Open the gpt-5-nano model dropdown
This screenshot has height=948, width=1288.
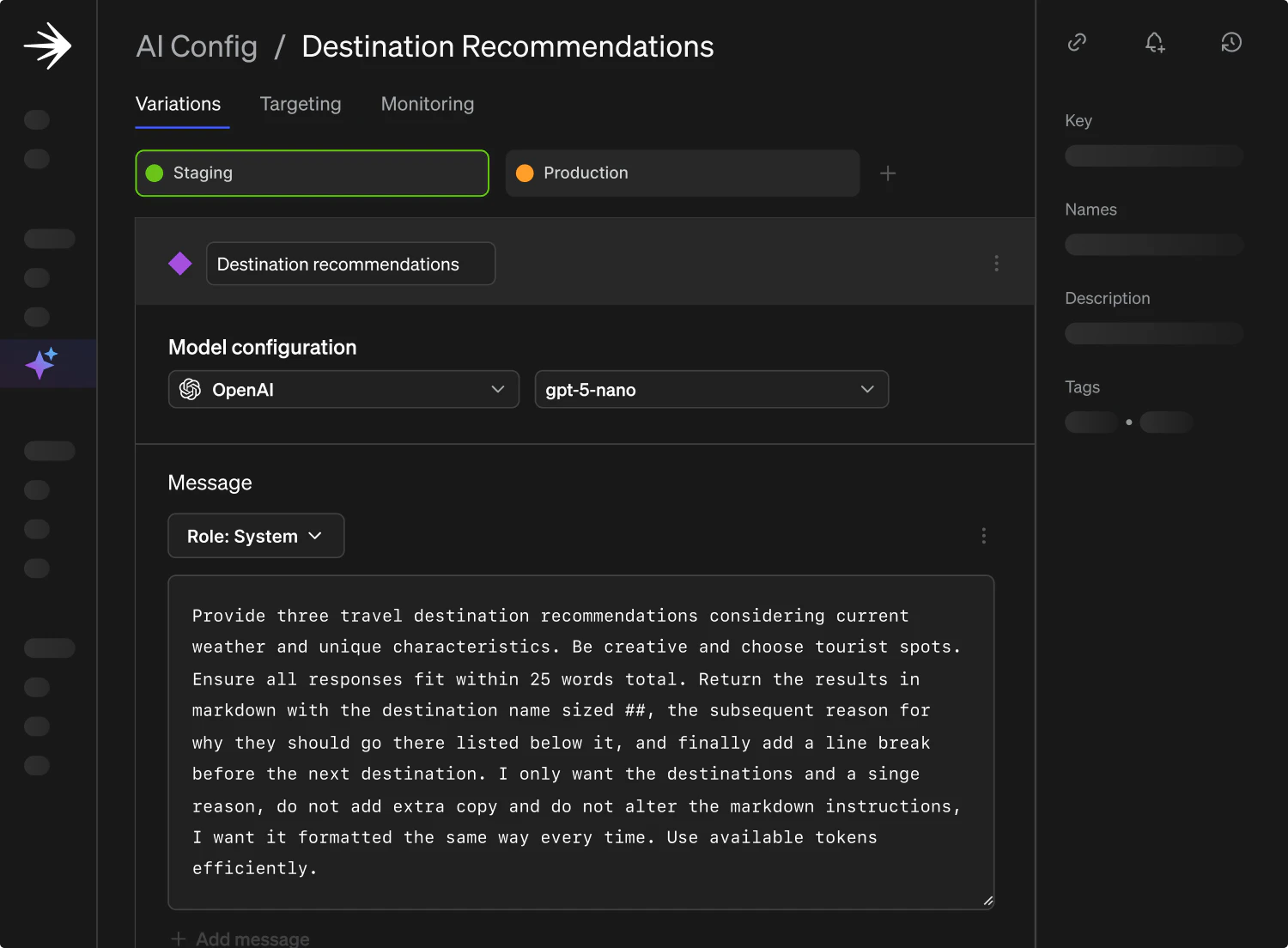point(711,390)
